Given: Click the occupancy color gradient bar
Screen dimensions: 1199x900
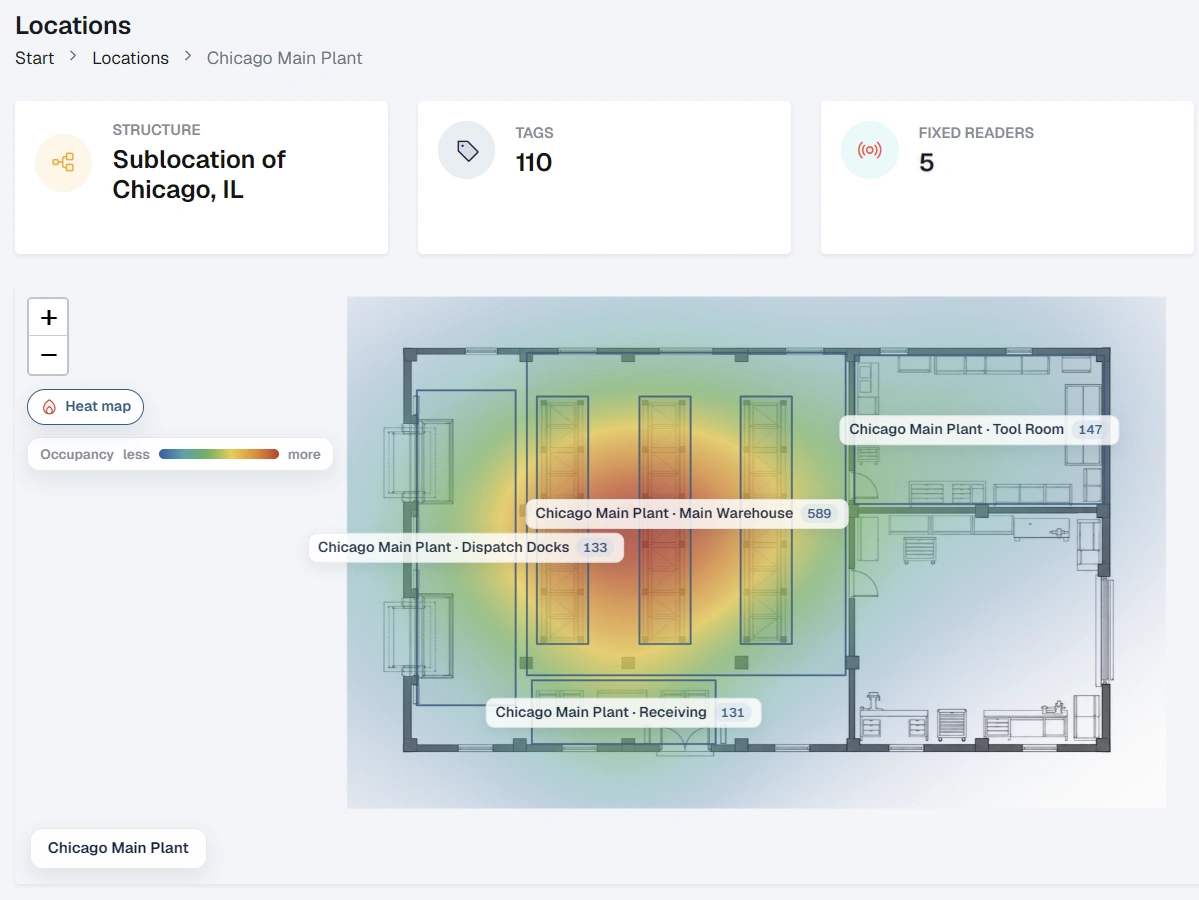Looking at the screenshot, I should pyautogui.click(x=219, y=454).
